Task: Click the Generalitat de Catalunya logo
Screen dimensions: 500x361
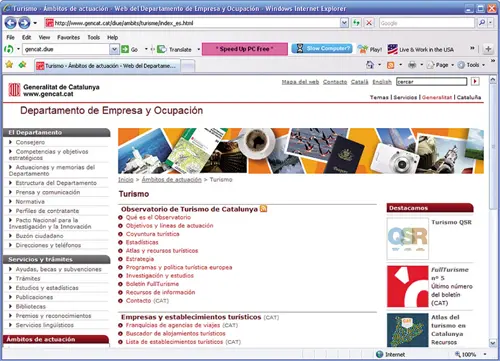Action: coord(14,90)
